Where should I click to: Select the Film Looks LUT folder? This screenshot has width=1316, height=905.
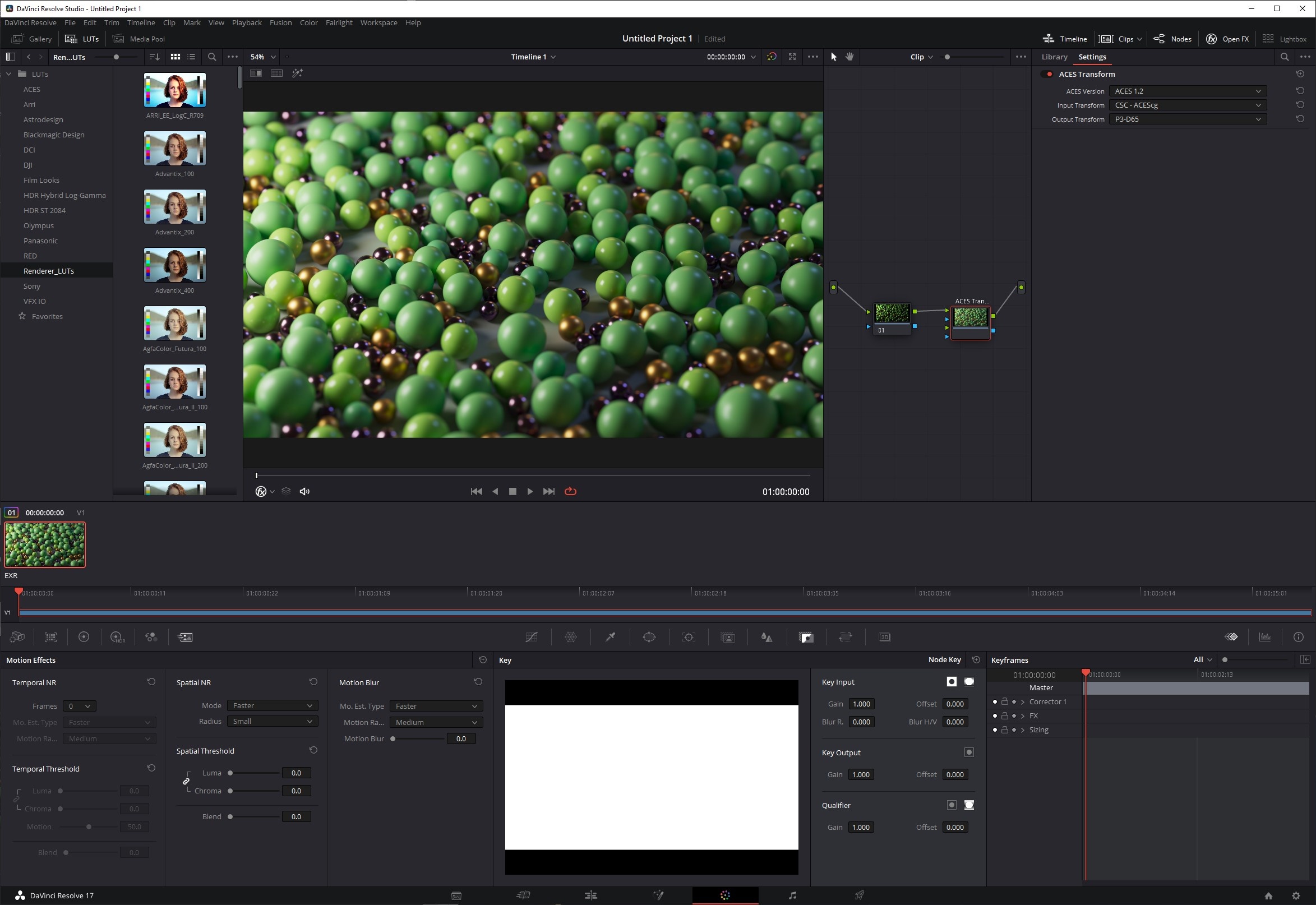coord(41,181)
